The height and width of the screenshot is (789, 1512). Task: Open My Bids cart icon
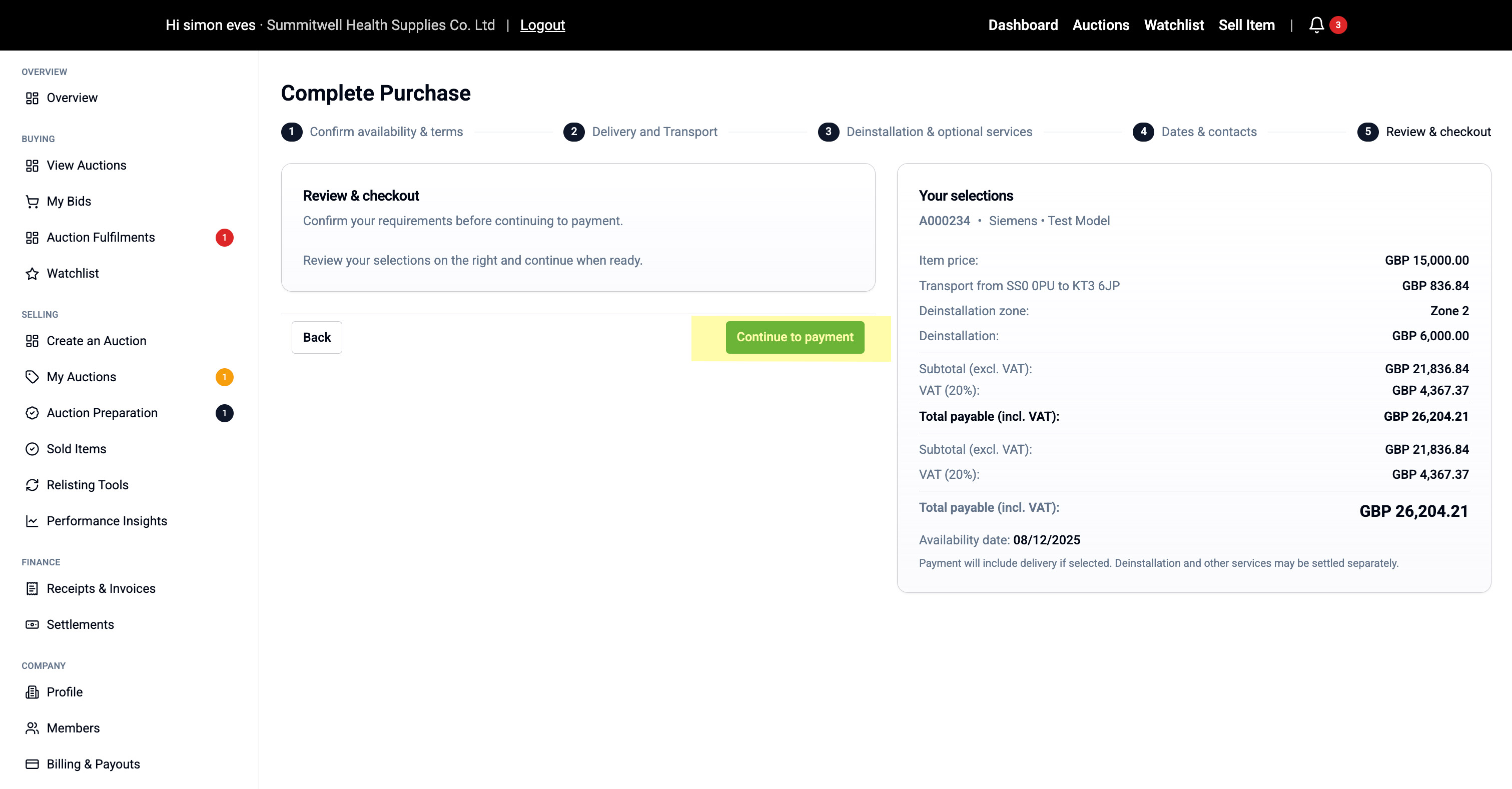point(33,201)
